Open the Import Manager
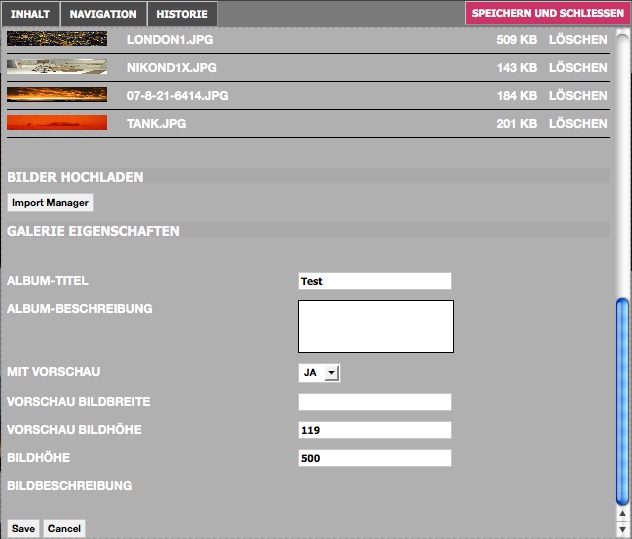The width and height of the screenshot is (632, 539). coord(50,203)
